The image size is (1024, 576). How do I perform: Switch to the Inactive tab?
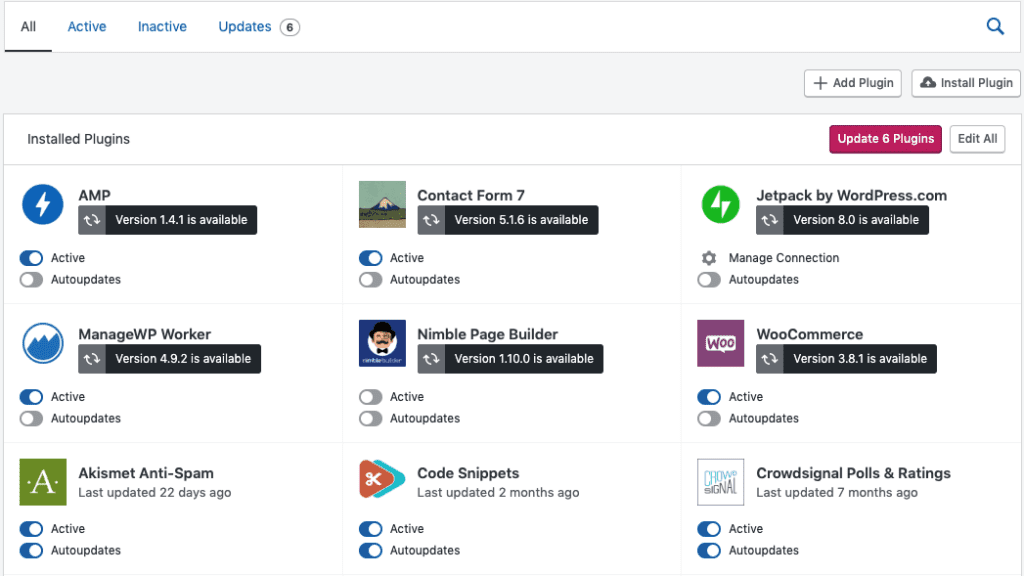pyautogui.click(x=162, y=27)
